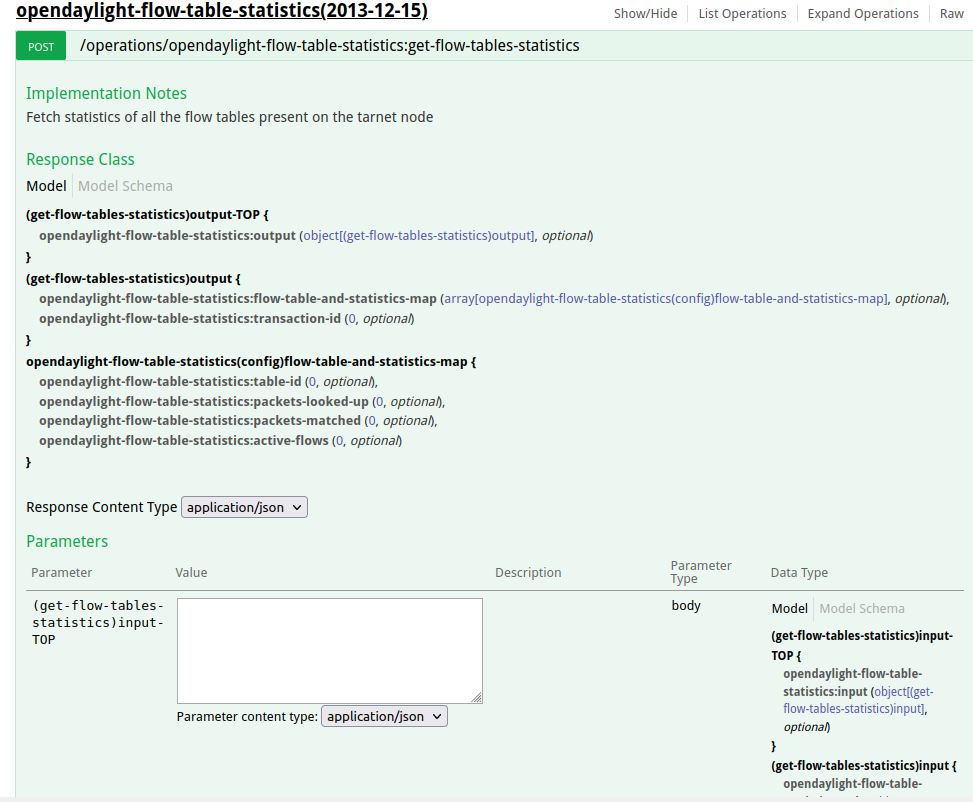The image size is (973, 802).
Task: Click '(get-flow-tables-statistics)output-TOP {' model title
Action: pos(147,215)
